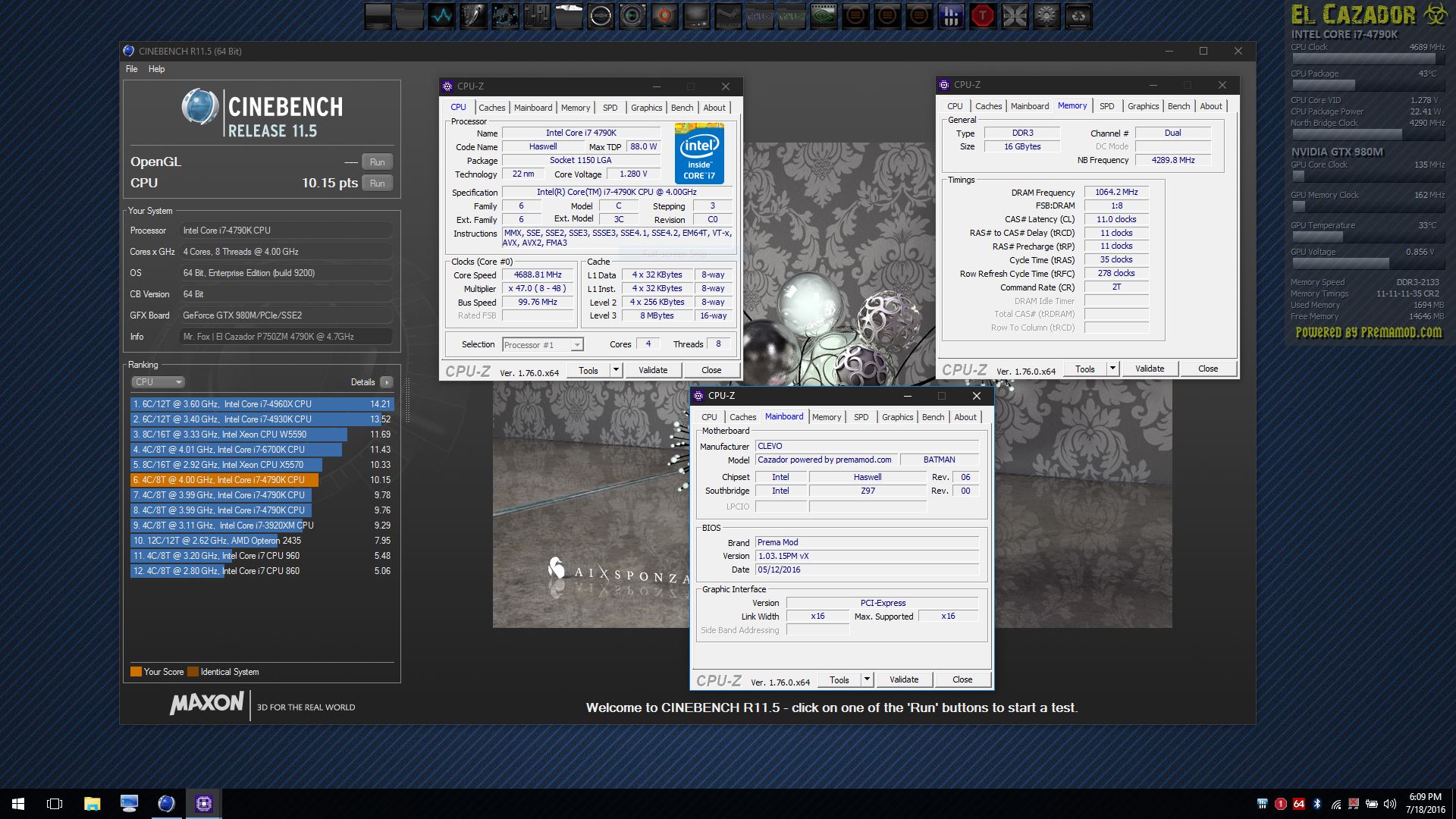Select highlighted ranking row 4.00 GHz i7-4790K

point(262,480)
